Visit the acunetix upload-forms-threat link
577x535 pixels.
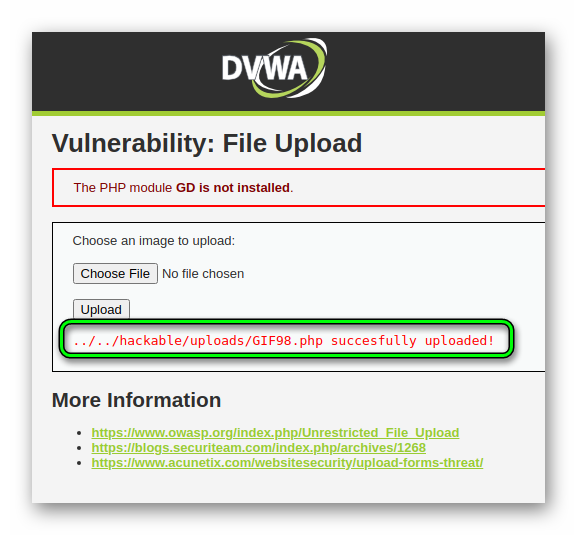pos(287,463)
